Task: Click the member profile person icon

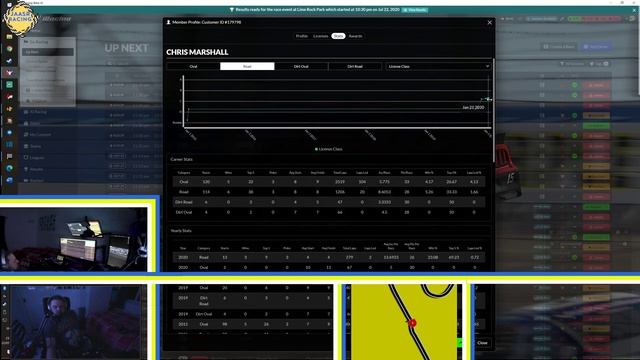Action: 168,22
